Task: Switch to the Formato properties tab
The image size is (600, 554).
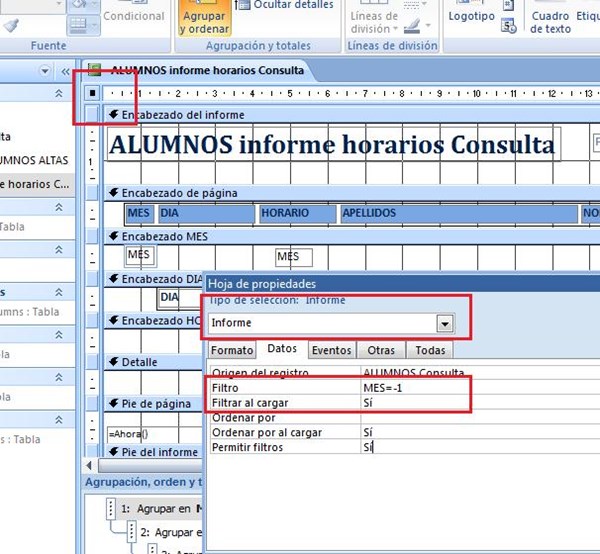Action: 232,351
